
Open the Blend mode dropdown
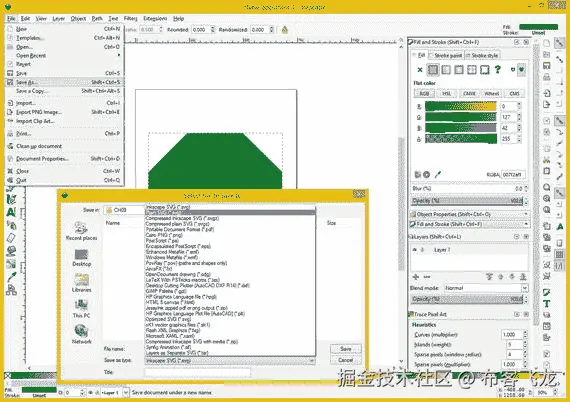(x=486, y=288)
